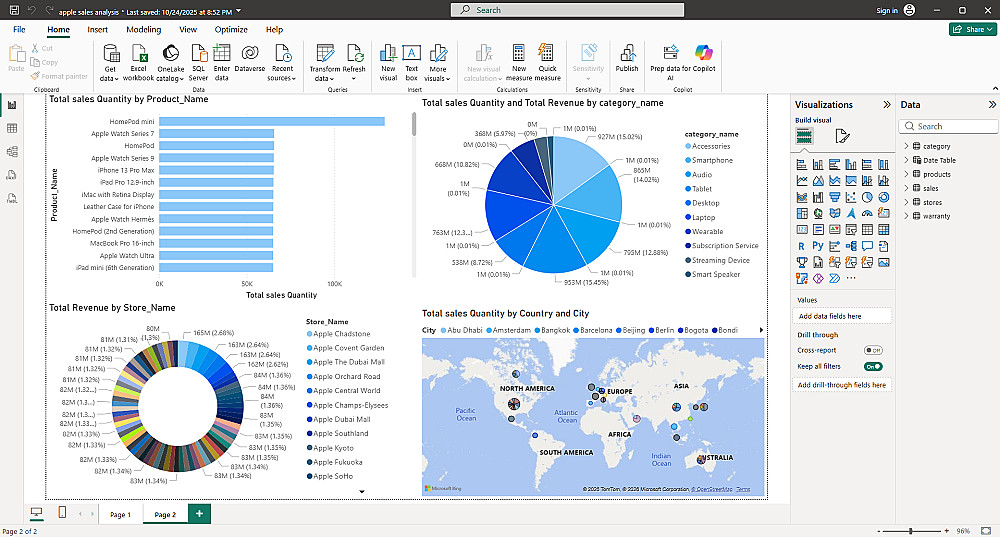Expand the products table
Viewport: 1000px width, 537px height.
tap(906, 174)
